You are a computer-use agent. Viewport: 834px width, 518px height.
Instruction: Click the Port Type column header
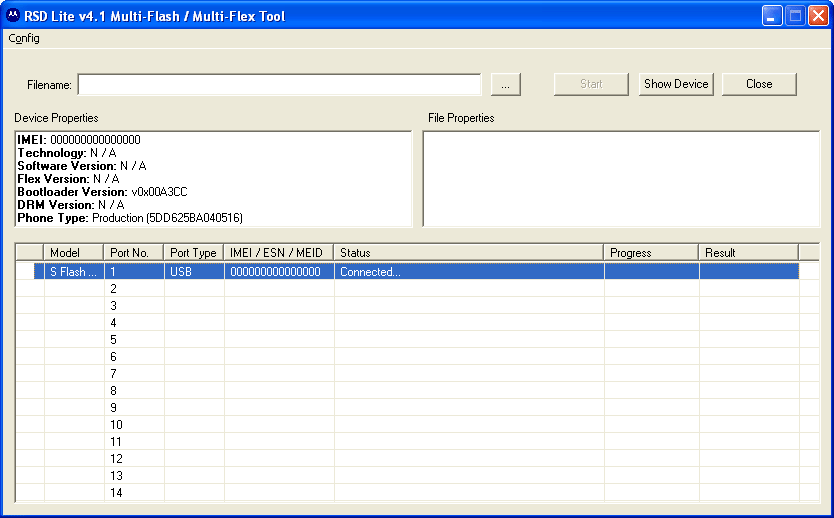coord(194,253)
